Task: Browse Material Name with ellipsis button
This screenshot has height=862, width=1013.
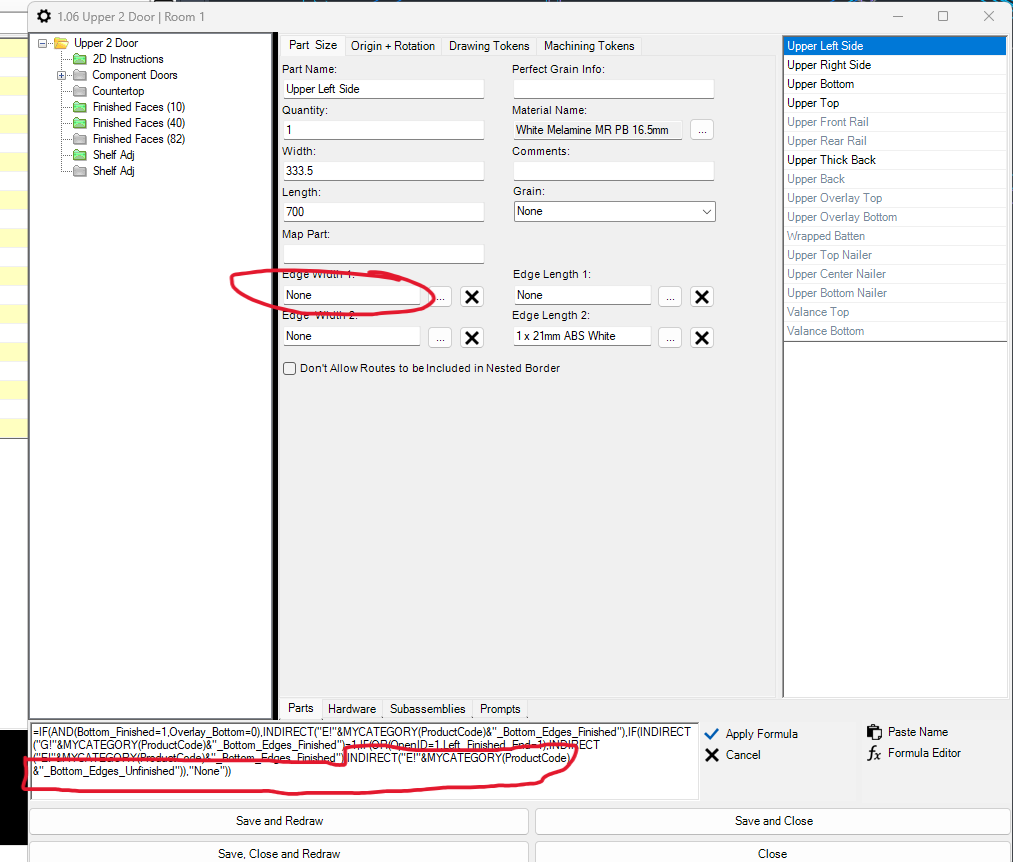Action: pos(702,131)
